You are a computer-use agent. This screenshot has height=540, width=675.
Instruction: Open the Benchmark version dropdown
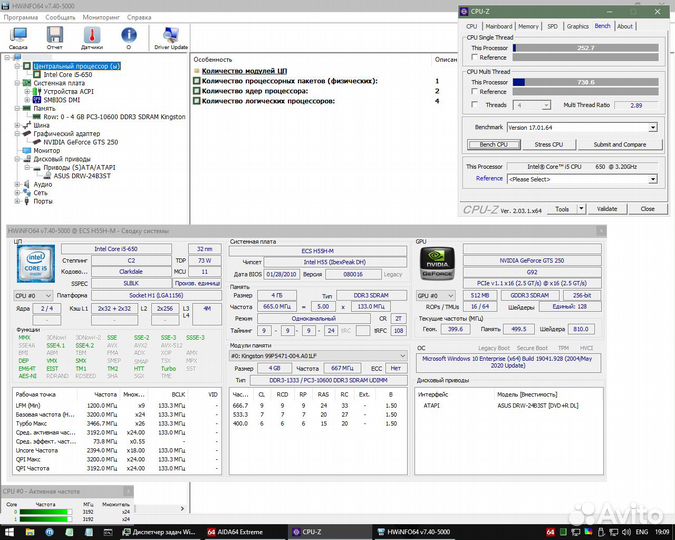pyautogui.click(x=653, y=127)
